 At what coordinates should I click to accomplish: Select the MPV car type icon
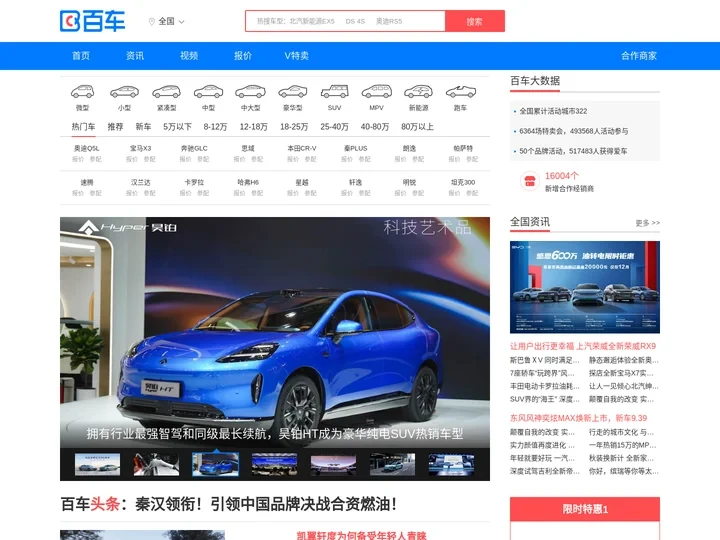coord(377,92)
